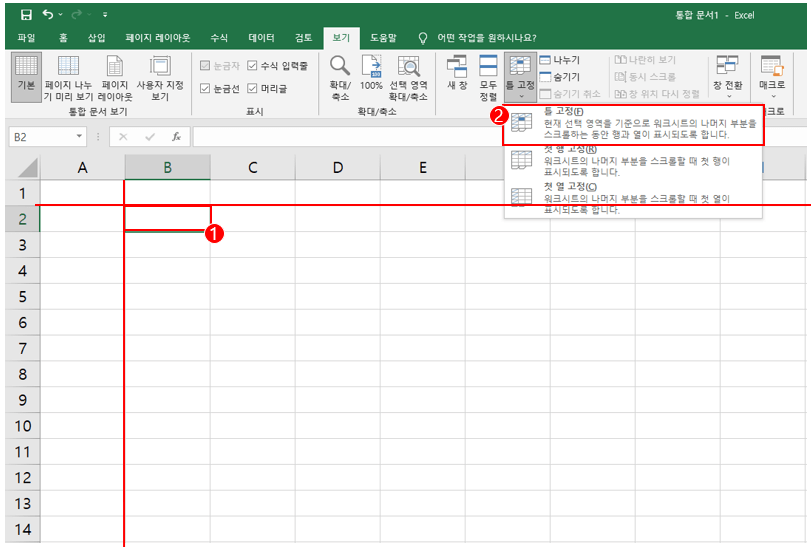Choose 첫 행 고정(R) menu option
This screenshot has height=547, width=811.
click(x=633, y=162)
